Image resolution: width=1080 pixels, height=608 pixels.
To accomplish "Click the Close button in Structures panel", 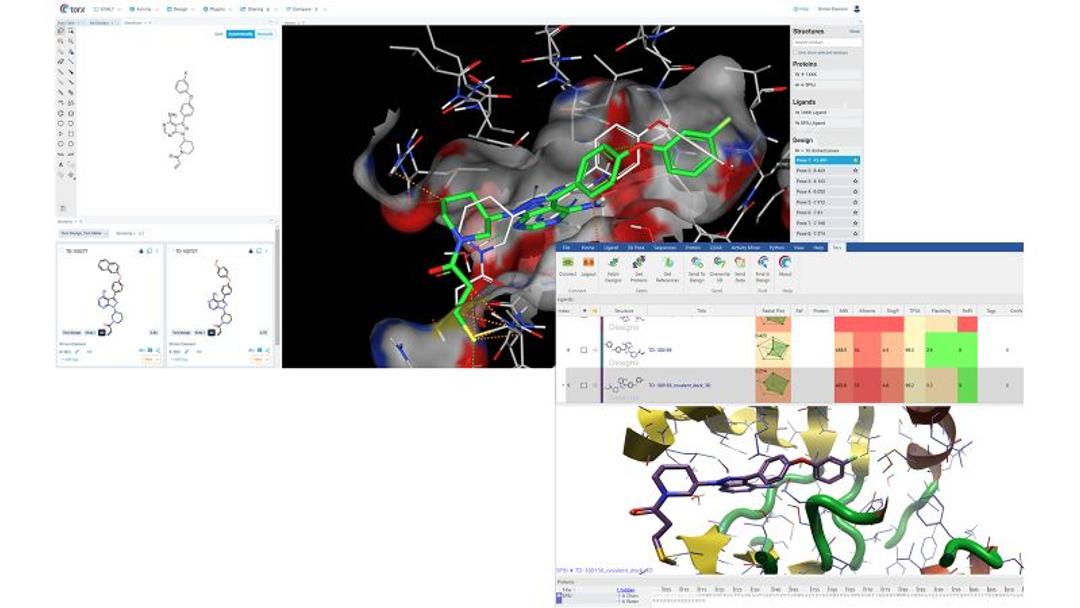I will (x=854, y=32).
